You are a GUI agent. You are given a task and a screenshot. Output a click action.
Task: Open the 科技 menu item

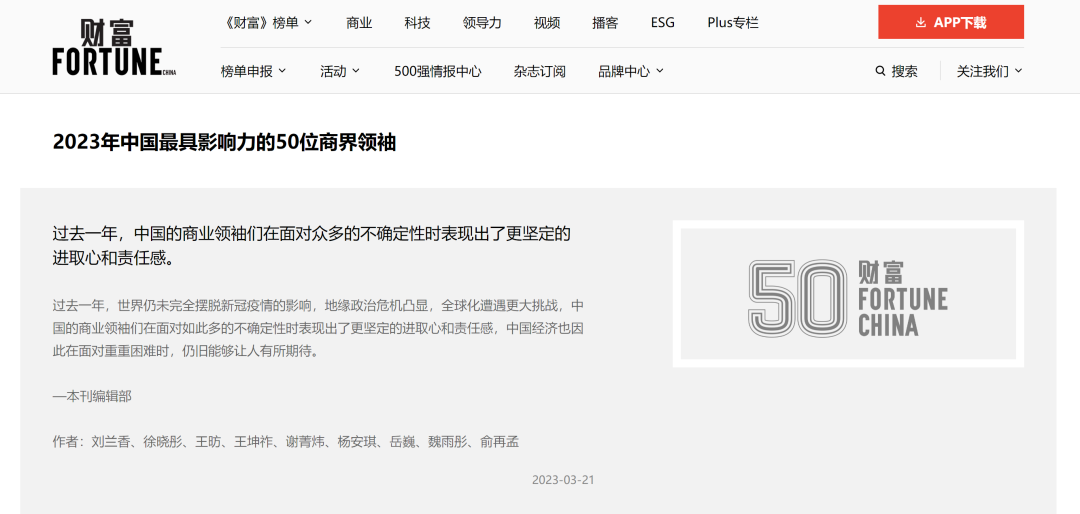point(417,22)
